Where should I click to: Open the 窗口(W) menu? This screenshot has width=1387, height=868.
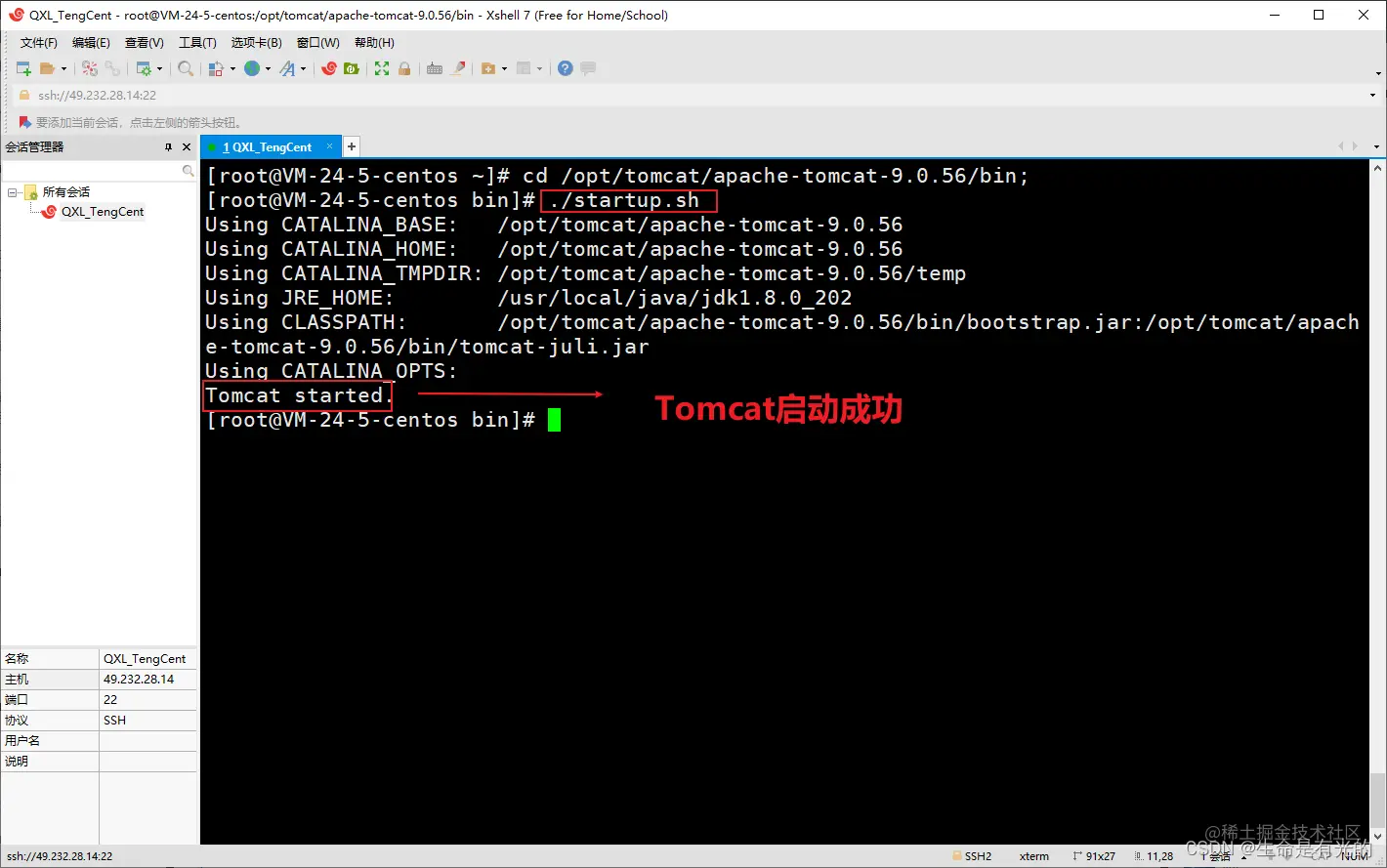point(318,43)
